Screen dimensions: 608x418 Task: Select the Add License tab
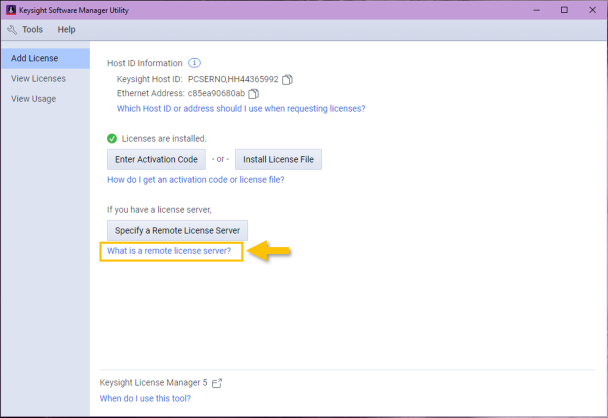coord(45,58)
